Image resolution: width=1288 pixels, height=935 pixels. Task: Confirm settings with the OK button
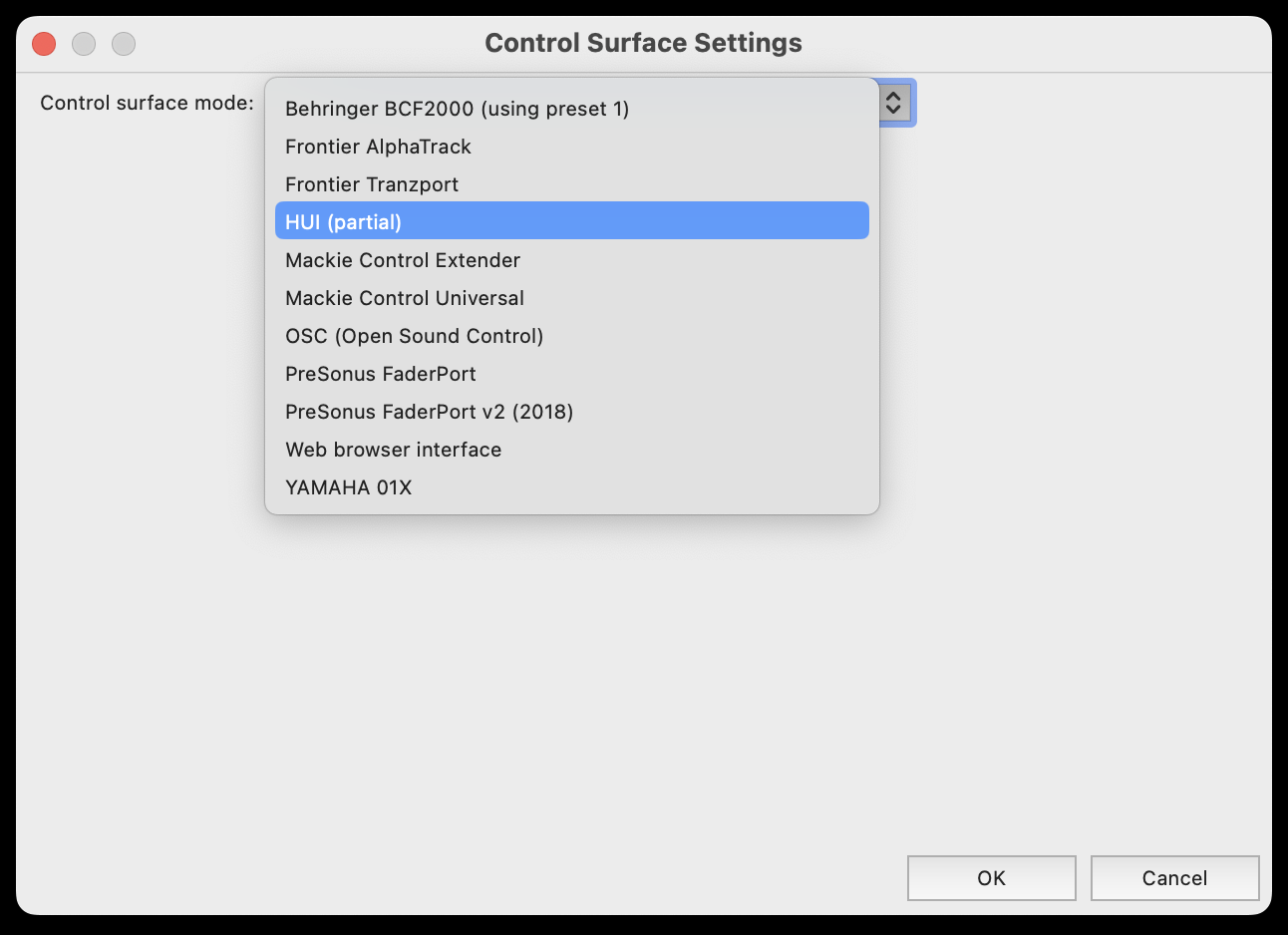click(x=991, y=878)
